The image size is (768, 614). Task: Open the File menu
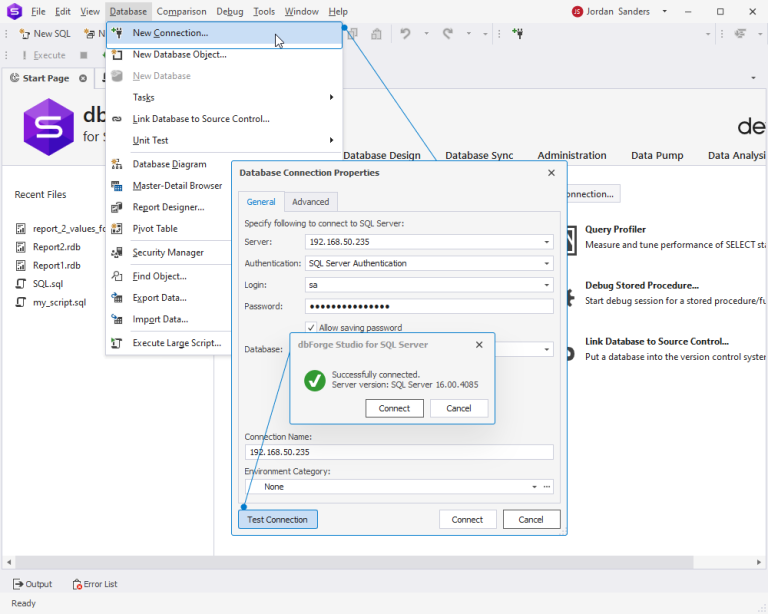(x=38, y=11)
